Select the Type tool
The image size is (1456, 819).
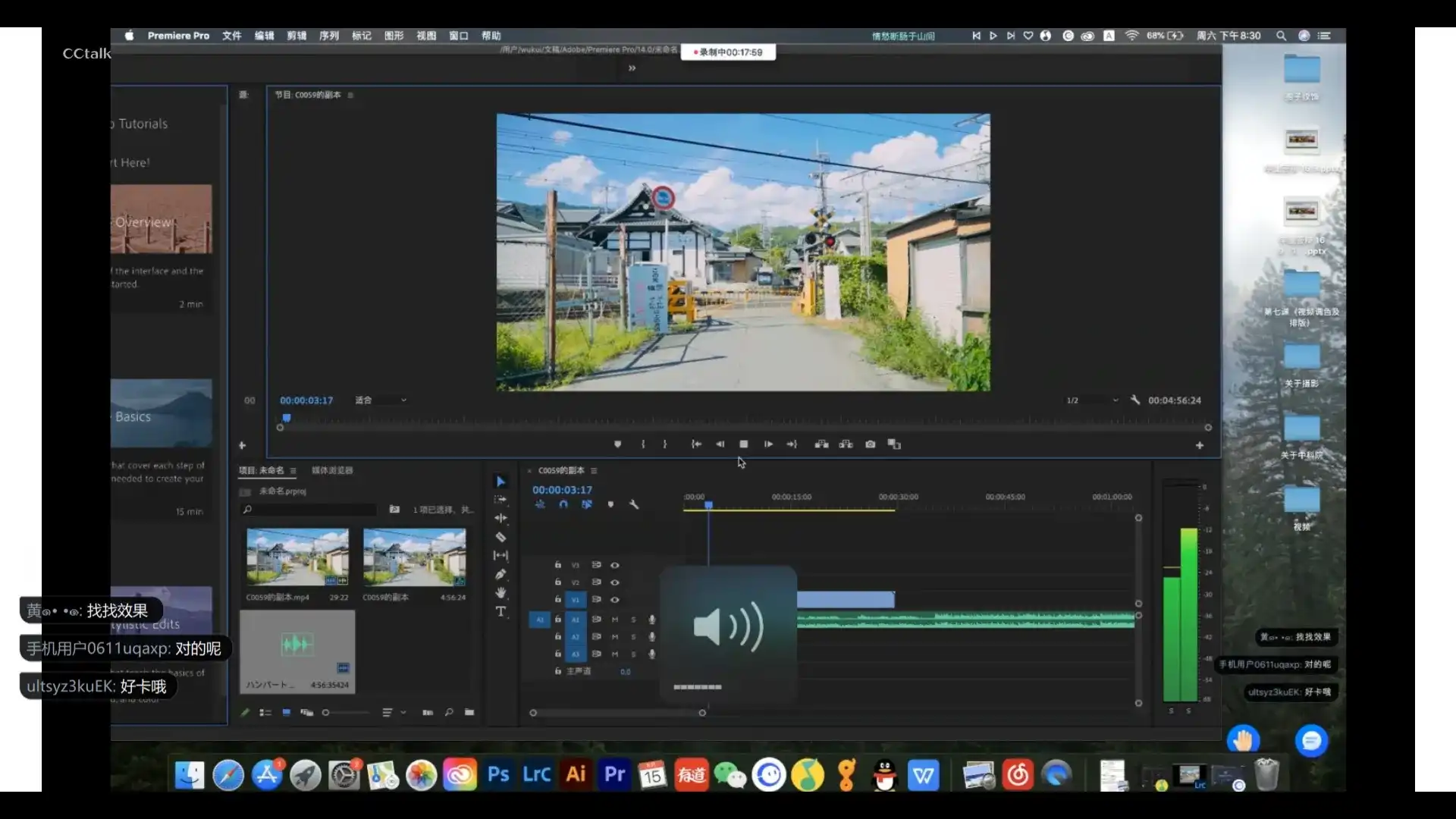(500, 611)
